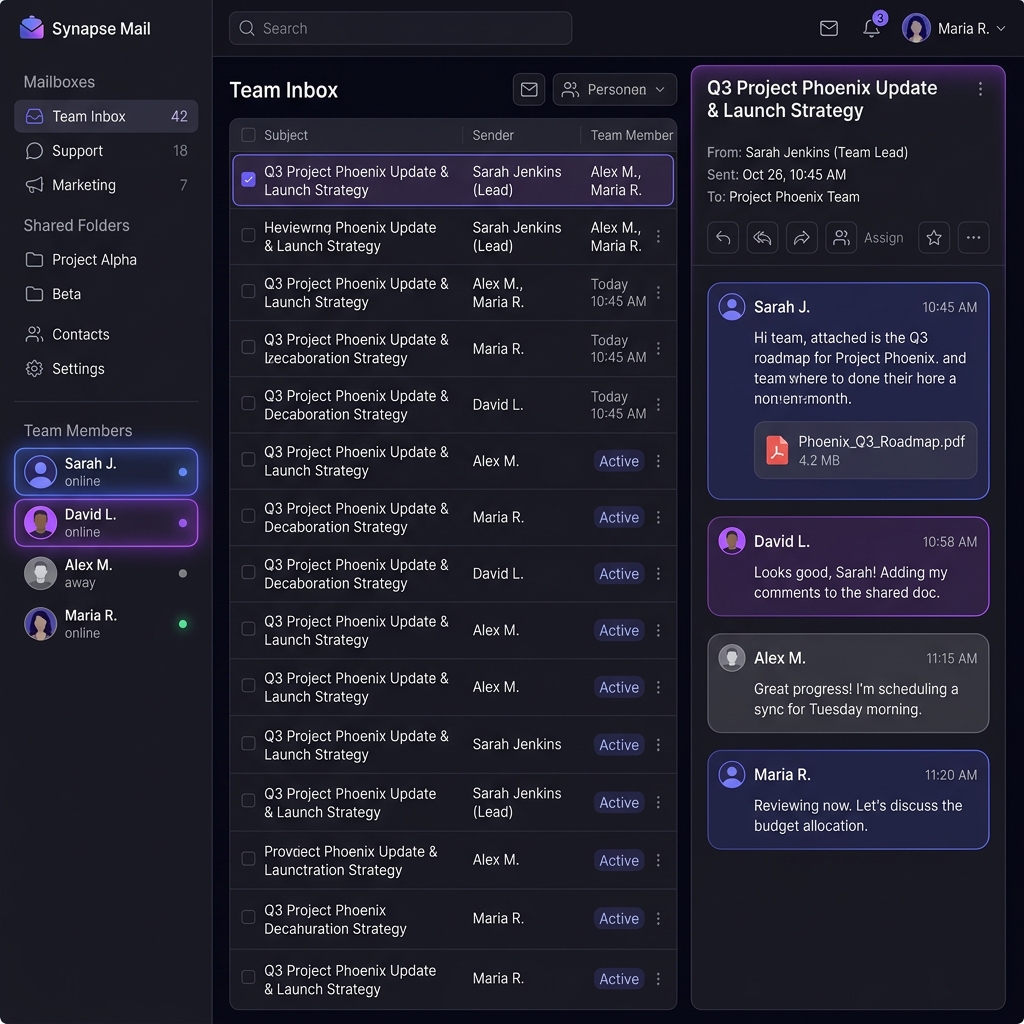The width and height of the screenshot is (1024, 1024).
Task: Open more actions ellipsis button in email toolbar
Action: point(973,238)
